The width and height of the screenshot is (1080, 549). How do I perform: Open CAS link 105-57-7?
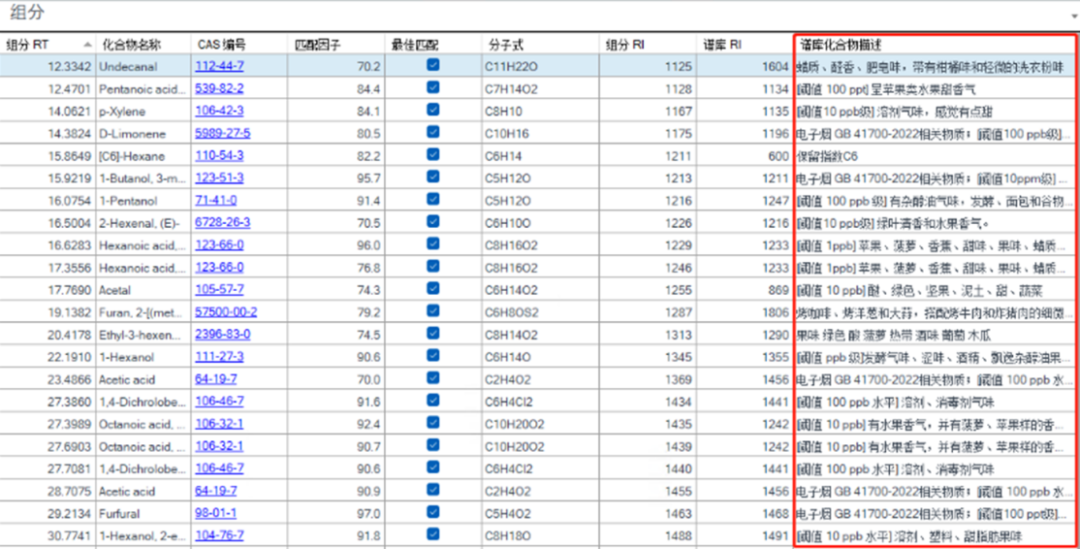(220, 290)
